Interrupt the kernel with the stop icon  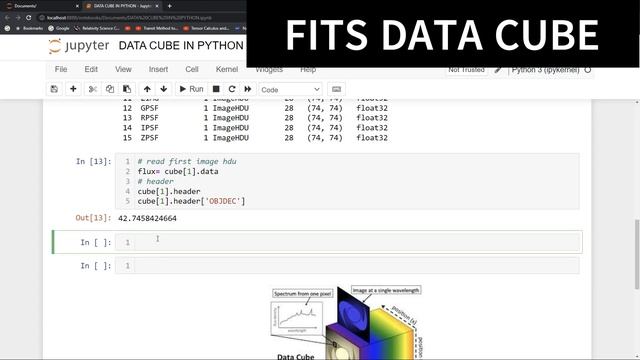click(216, 89)
